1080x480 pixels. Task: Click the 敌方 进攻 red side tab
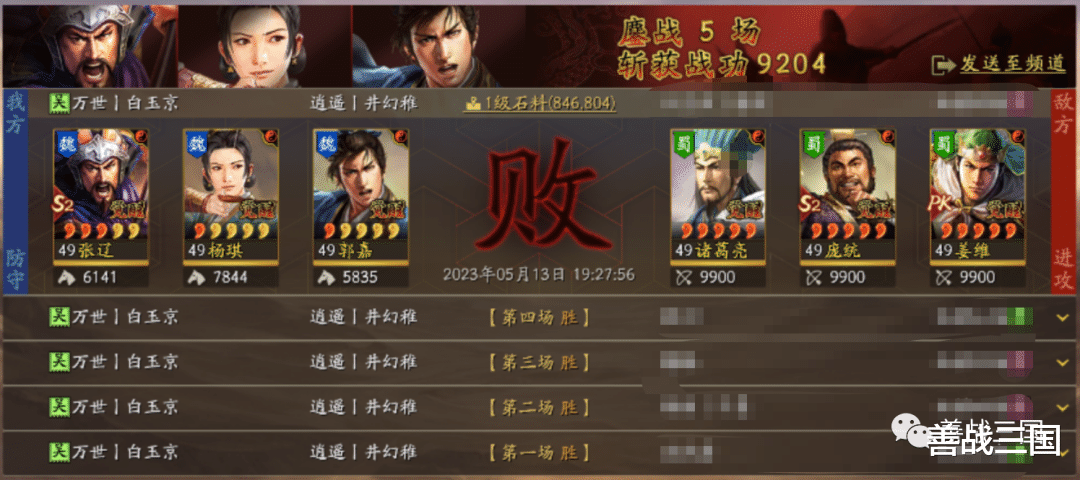[x=1064, y=191]
